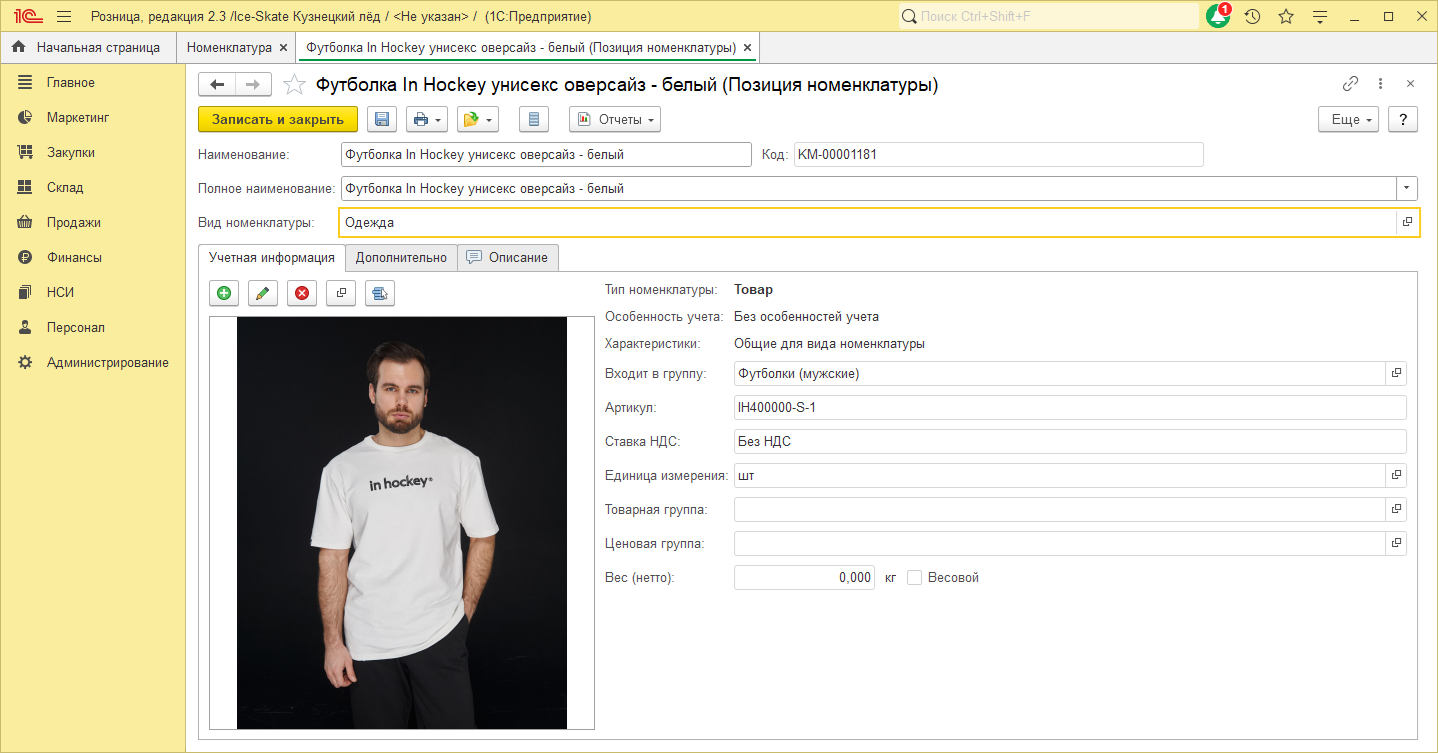Click the green add image button
Viewport: 1438px width, 753px height.
click(x=224, y=293)
